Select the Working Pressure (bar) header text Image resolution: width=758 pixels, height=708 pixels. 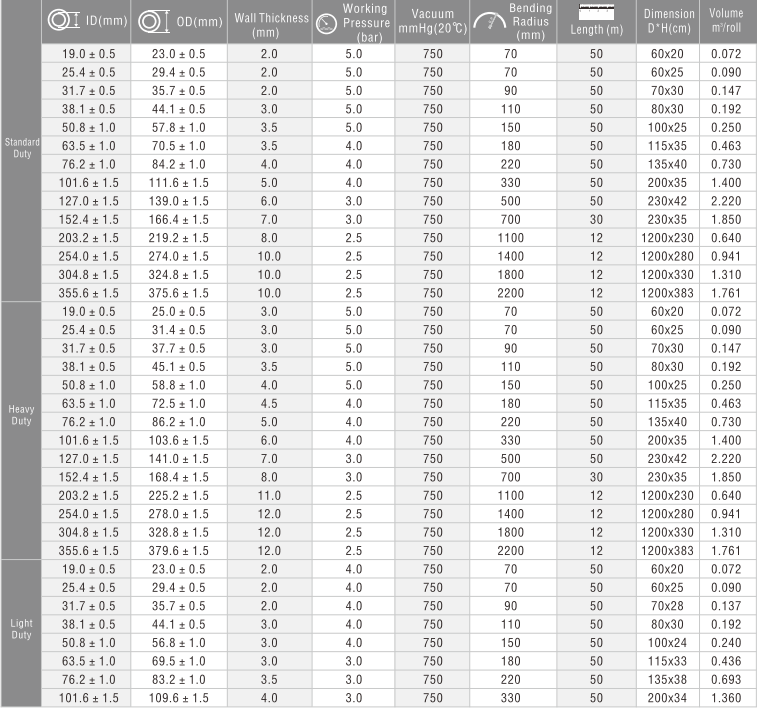pos(366,23)
